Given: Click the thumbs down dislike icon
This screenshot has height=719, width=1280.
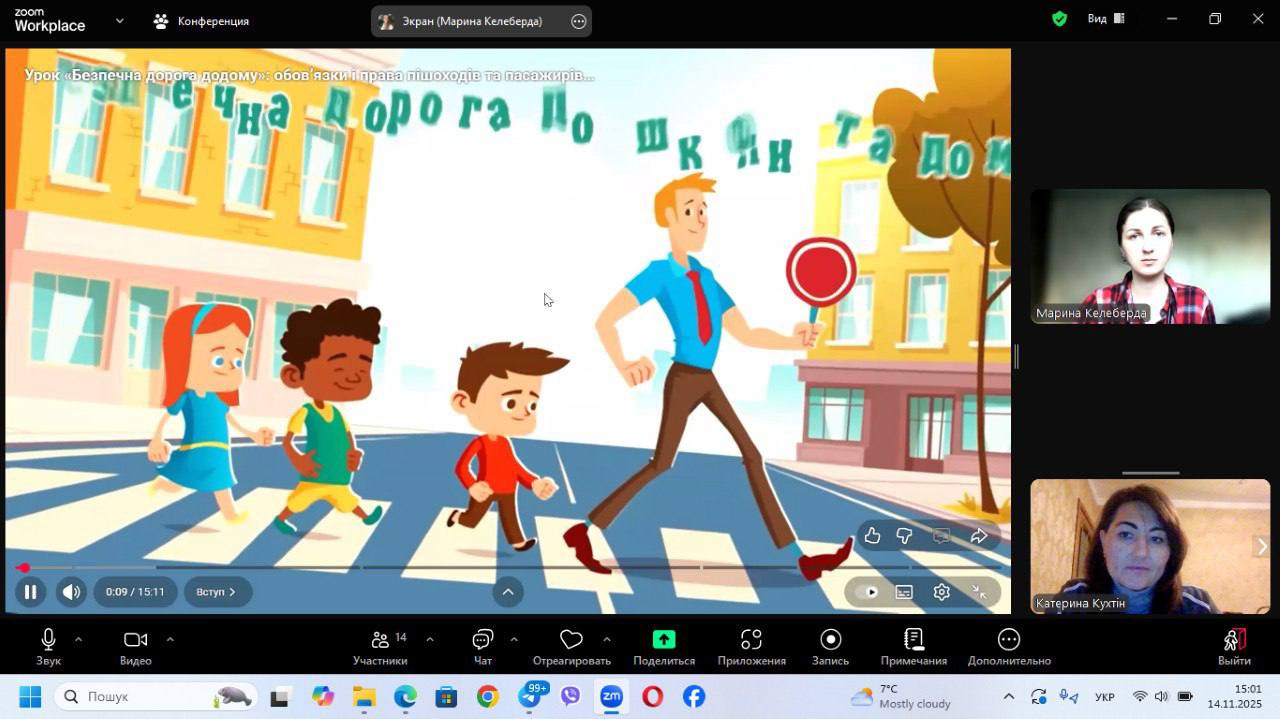Looking at the screenshot, I should click(x=904, y=536).
